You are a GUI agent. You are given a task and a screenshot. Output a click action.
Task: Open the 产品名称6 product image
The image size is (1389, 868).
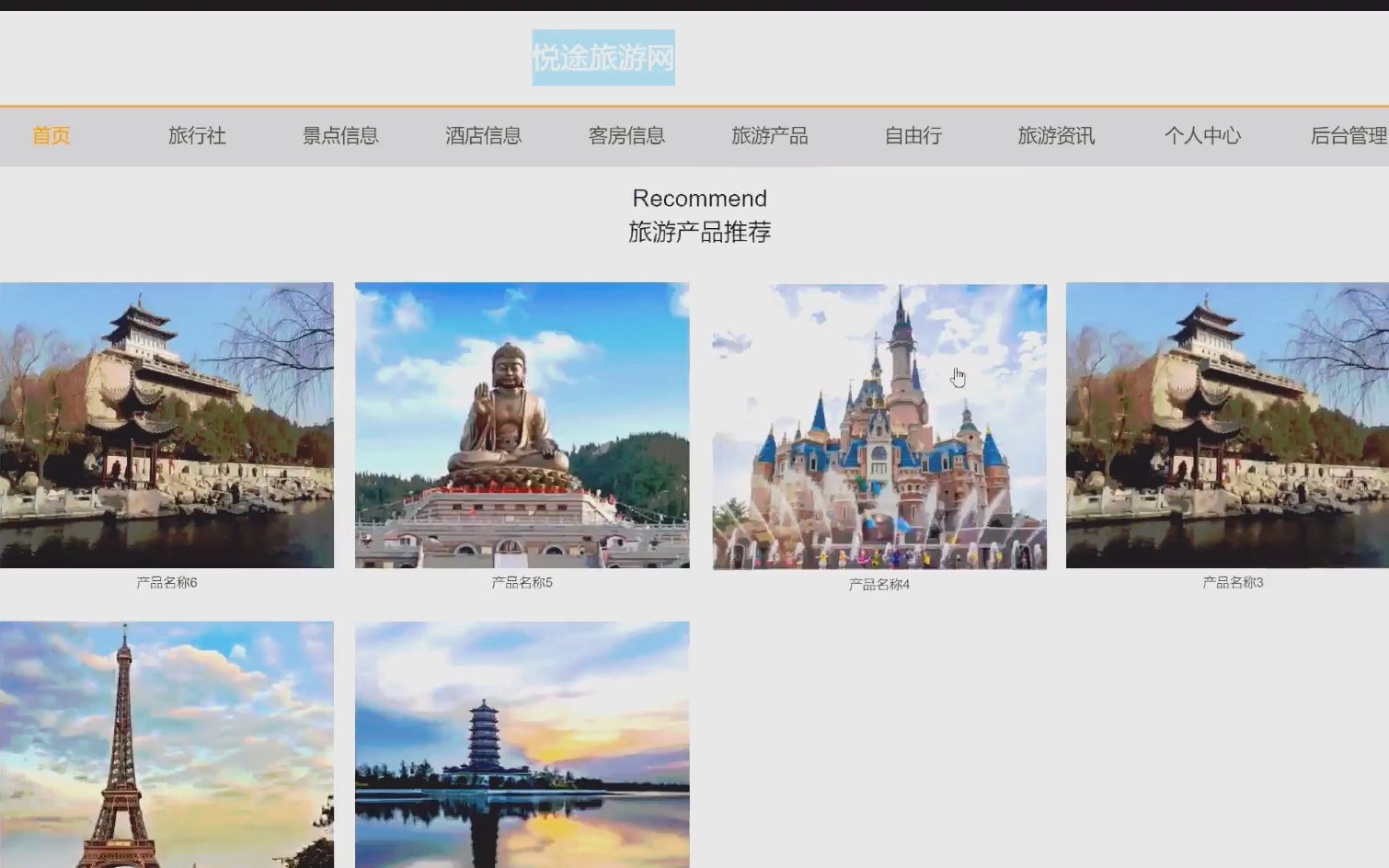[x=166, y=425]
